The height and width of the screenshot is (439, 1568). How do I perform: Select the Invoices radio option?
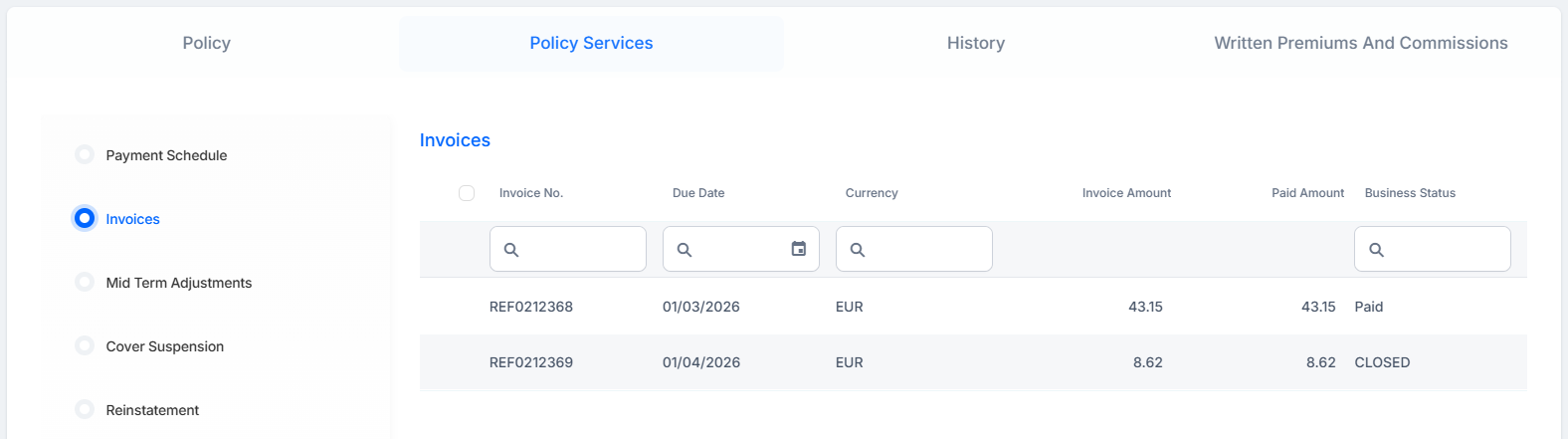[85, 218]
